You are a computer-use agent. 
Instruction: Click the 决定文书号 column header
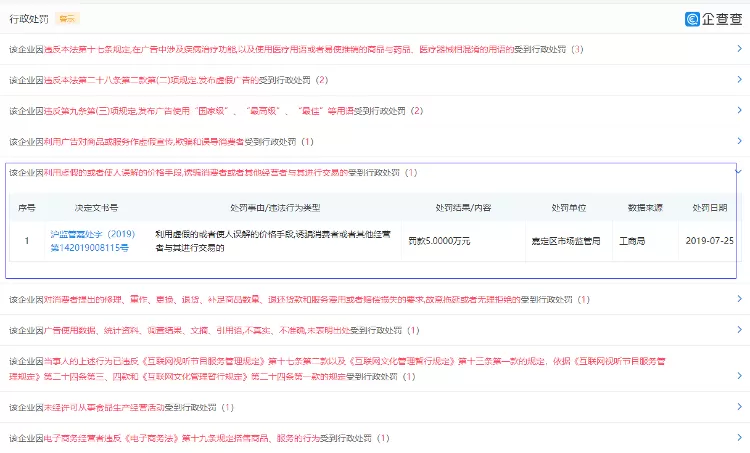(96, 208)
